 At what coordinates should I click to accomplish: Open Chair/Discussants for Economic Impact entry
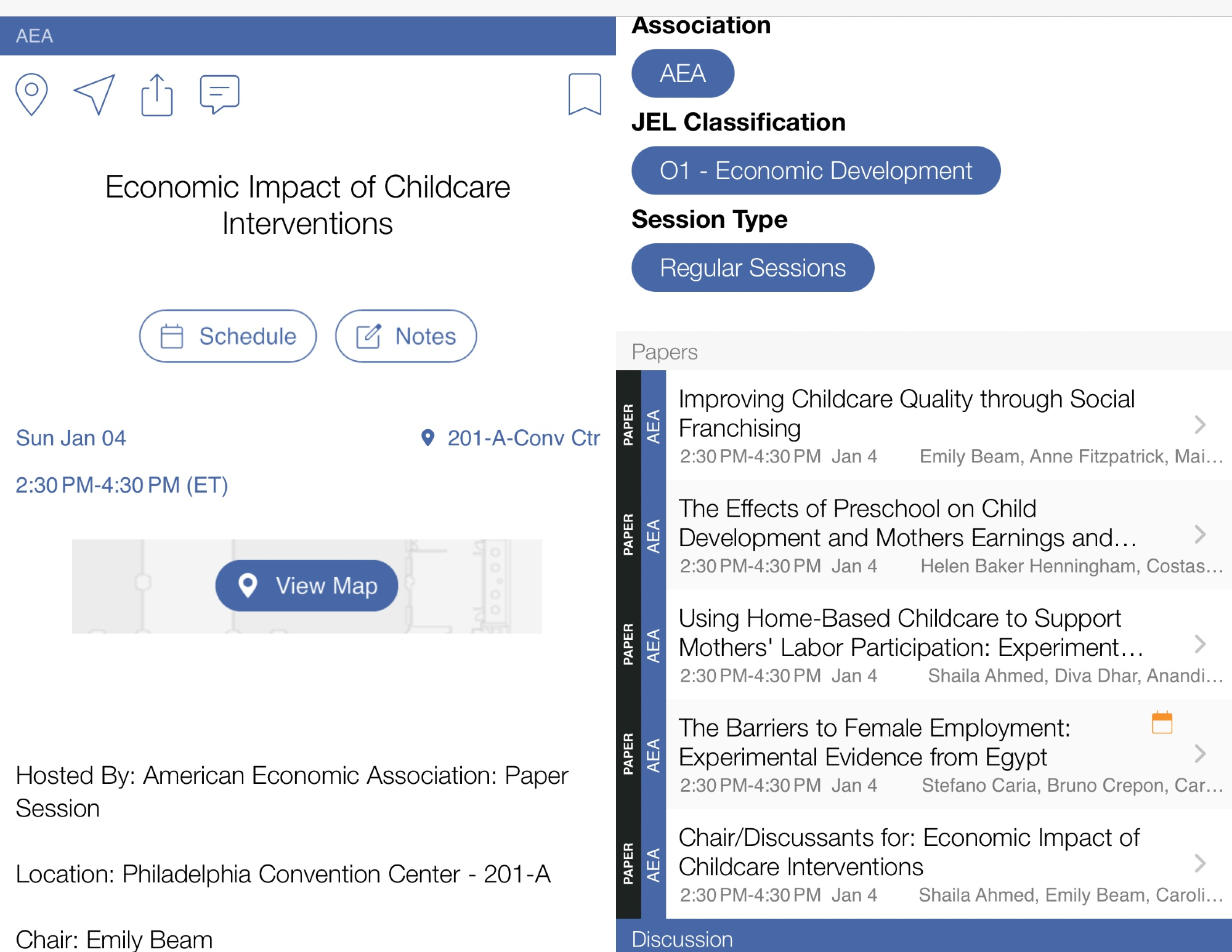point(909,853)
